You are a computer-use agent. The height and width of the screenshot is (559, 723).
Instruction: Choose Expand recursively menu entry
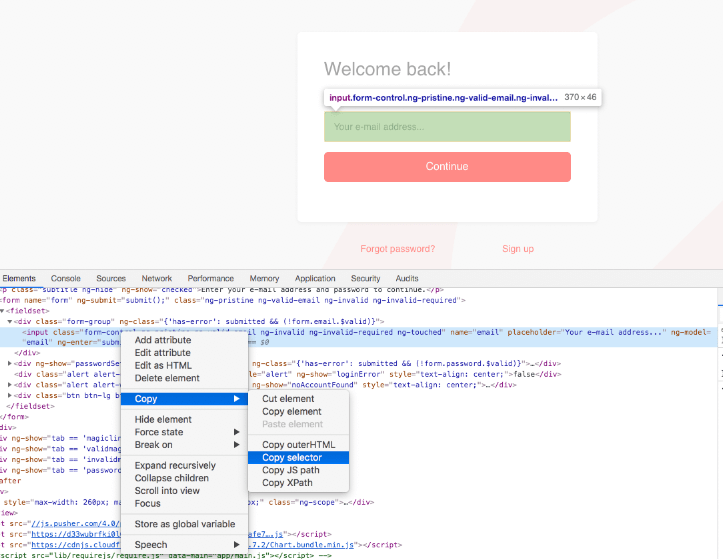(x=184, y=465)
